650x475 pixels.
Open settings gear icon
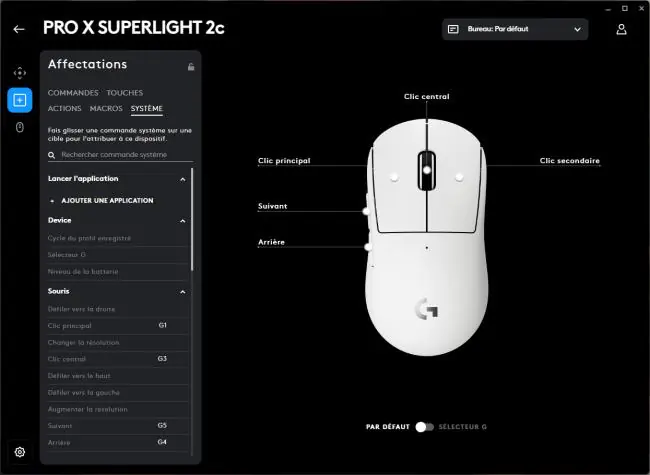coord(19,452)
